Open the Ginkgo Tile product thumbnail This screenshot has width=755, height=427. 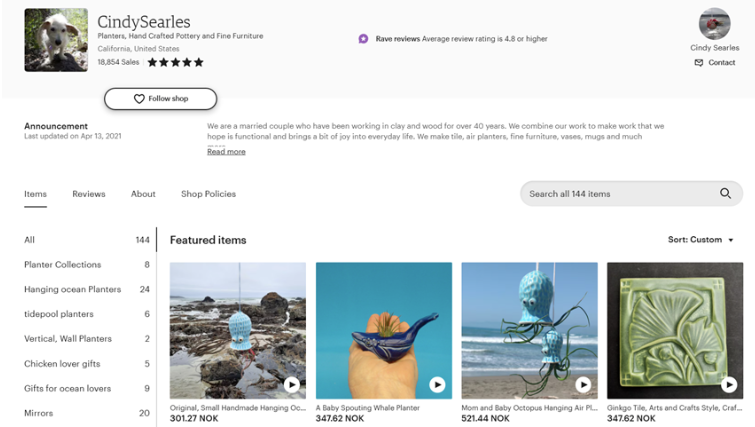coord(675,330)
